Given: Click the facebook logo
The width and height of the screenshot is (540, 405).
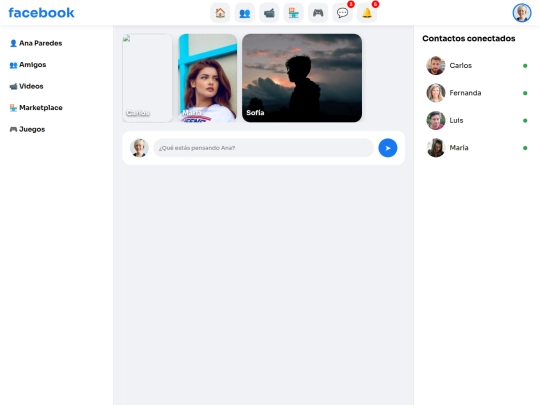Looking at the screenshot, I should 41,13.
